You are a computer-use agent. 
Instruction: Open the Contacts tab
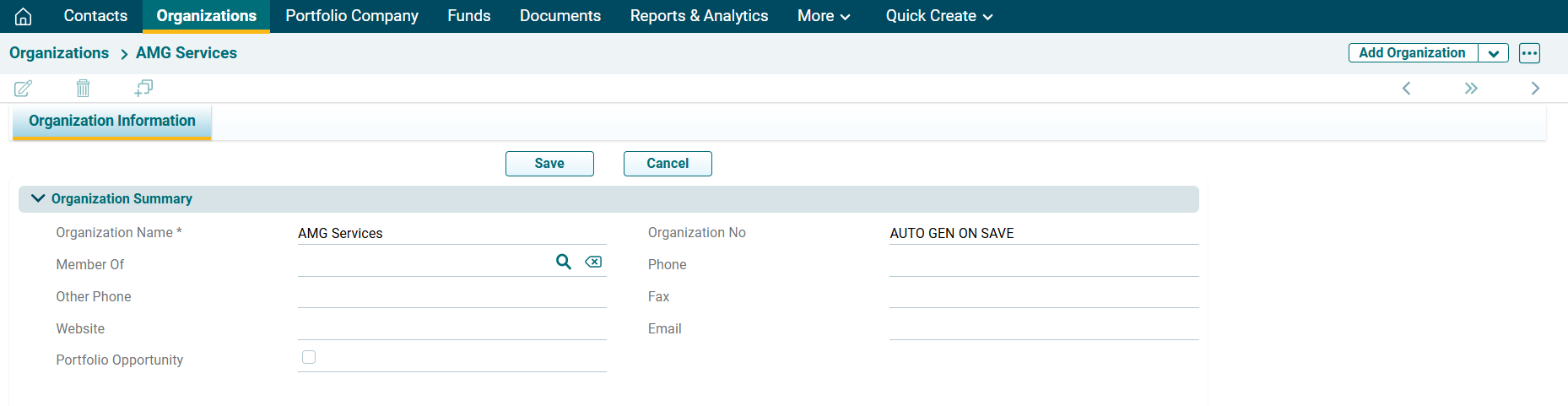(95, 16)
